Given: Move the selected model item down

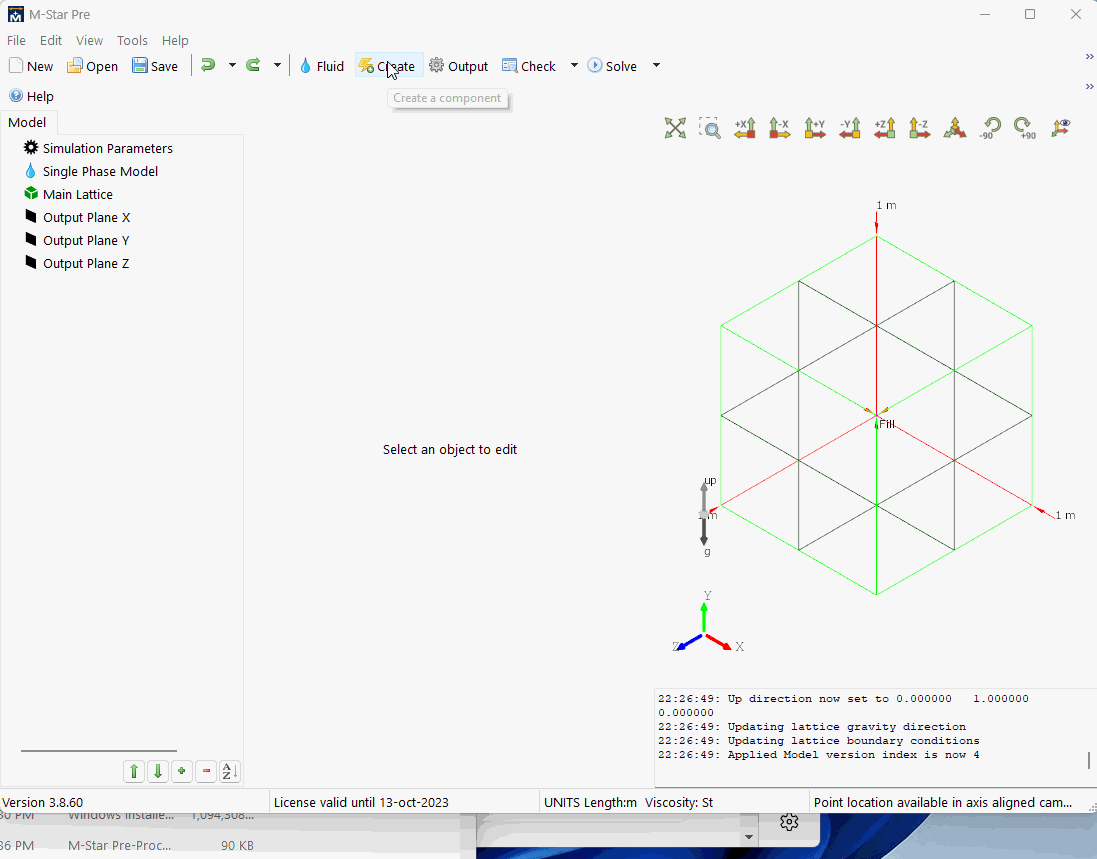Looking at the screenshot, I should (158, 771).
